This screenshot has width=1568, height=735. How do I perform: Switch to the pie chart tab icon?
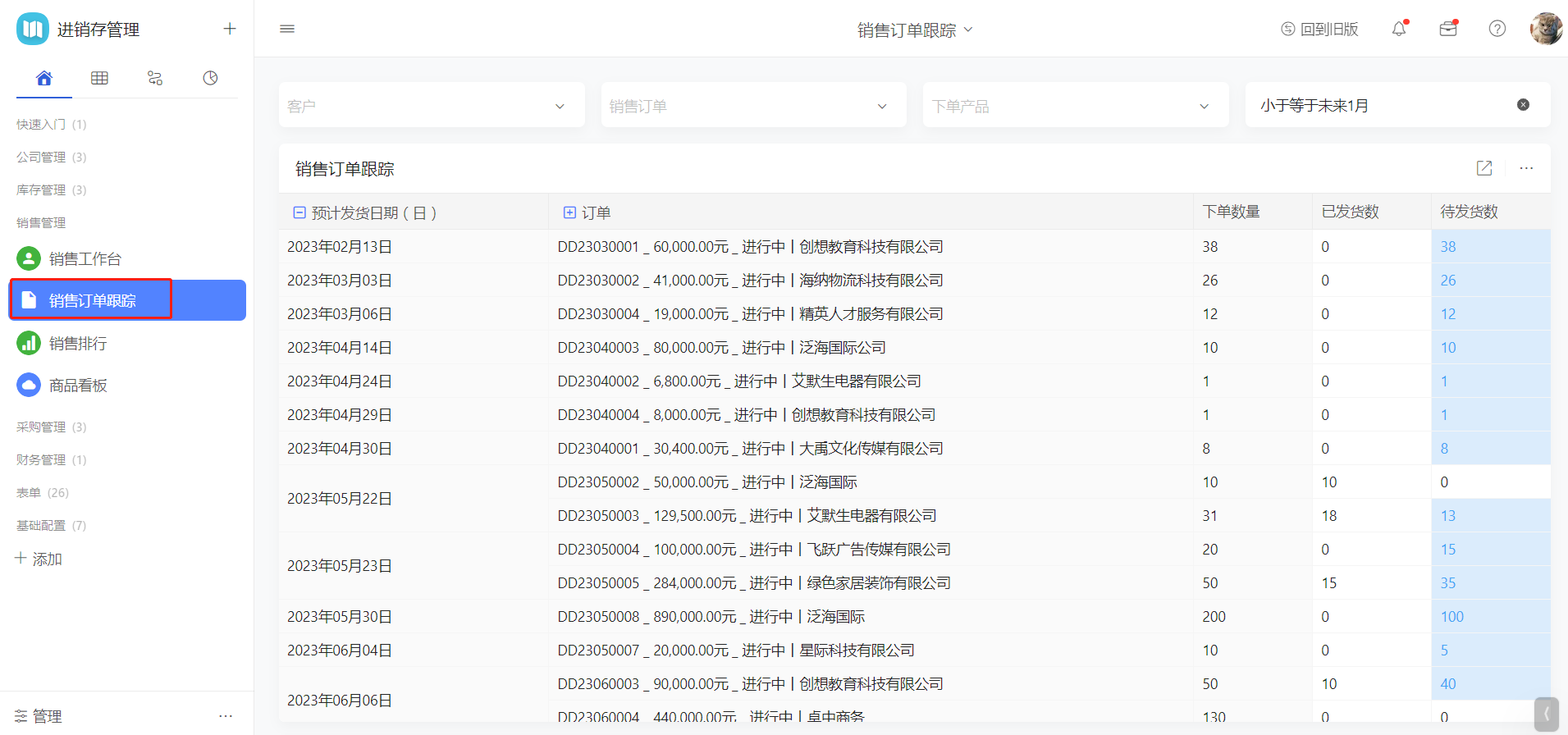[x=210, y=78]
